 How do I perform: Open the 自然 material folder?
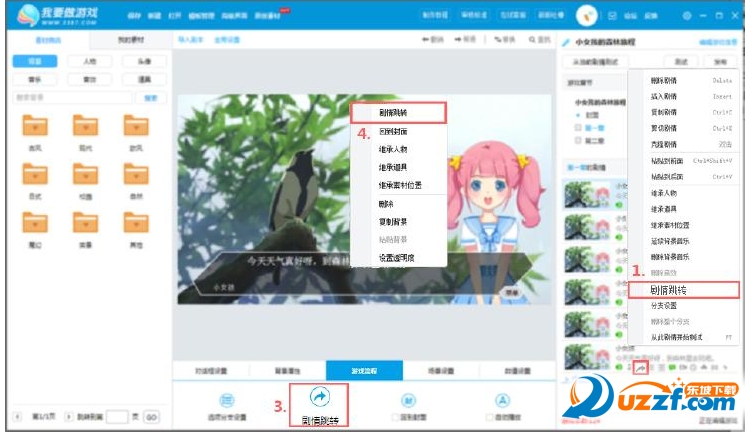(x=136, y=174)
